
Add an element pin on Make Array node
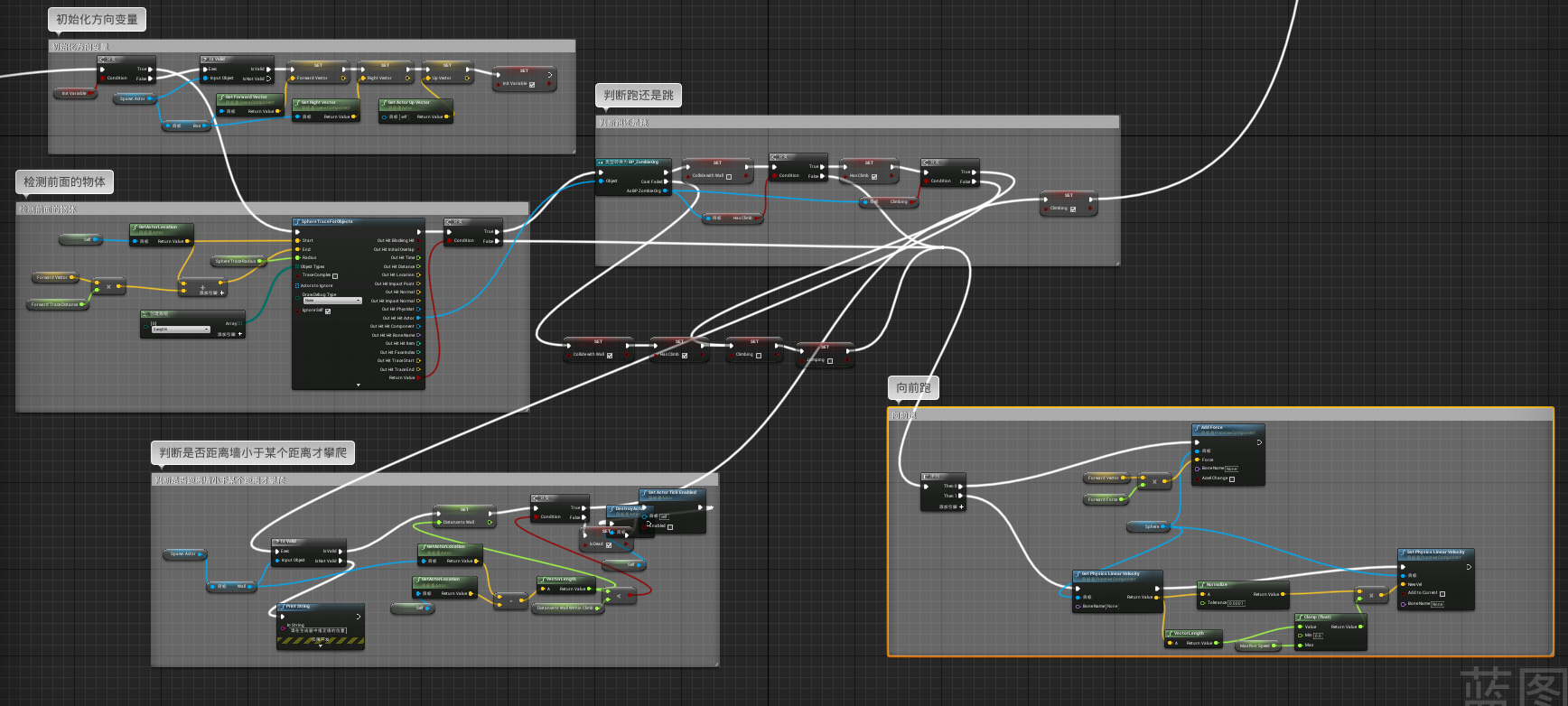click(x=230, y=334)
